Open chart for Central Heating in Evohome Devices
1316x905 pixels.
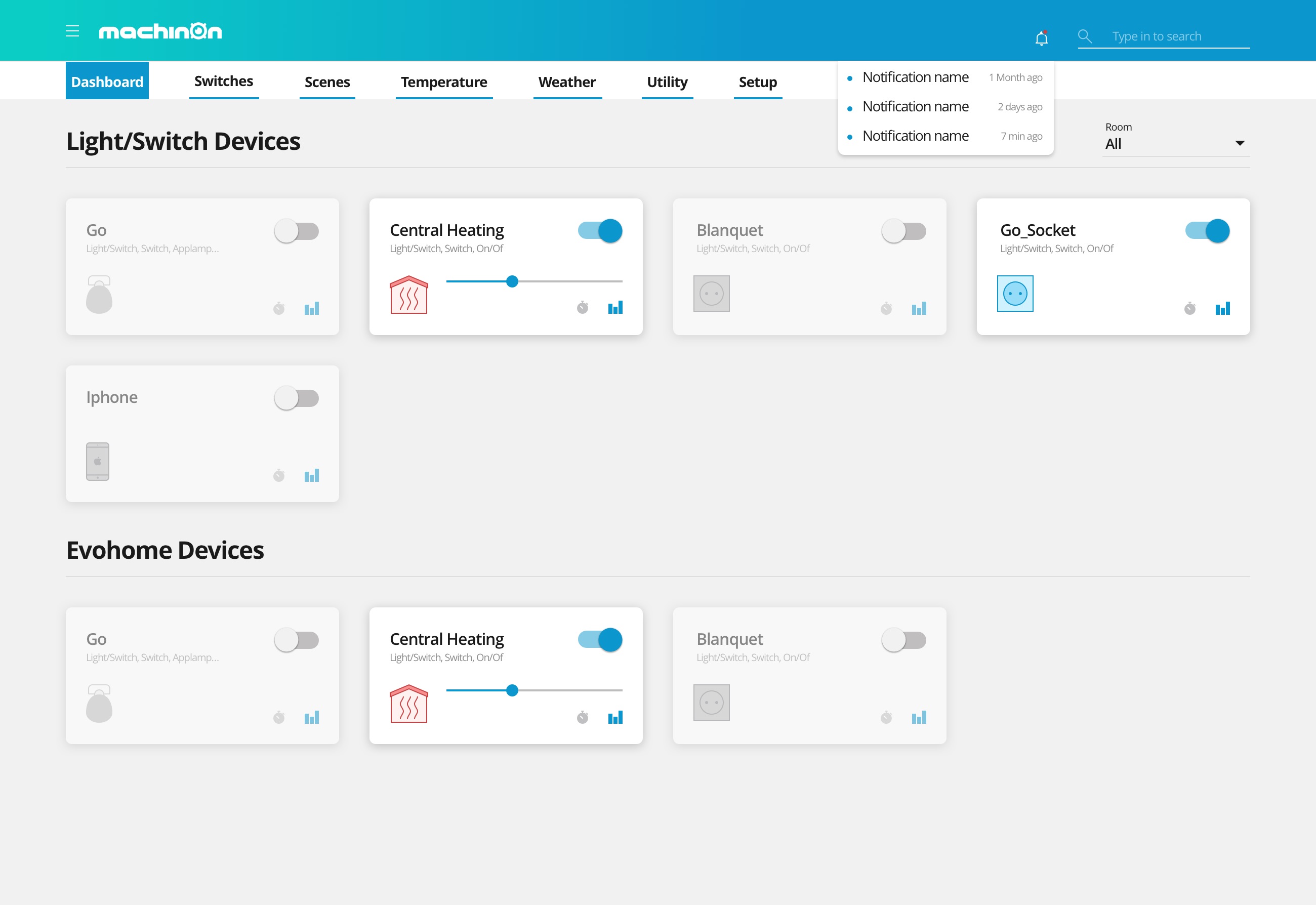coord(616,717)
